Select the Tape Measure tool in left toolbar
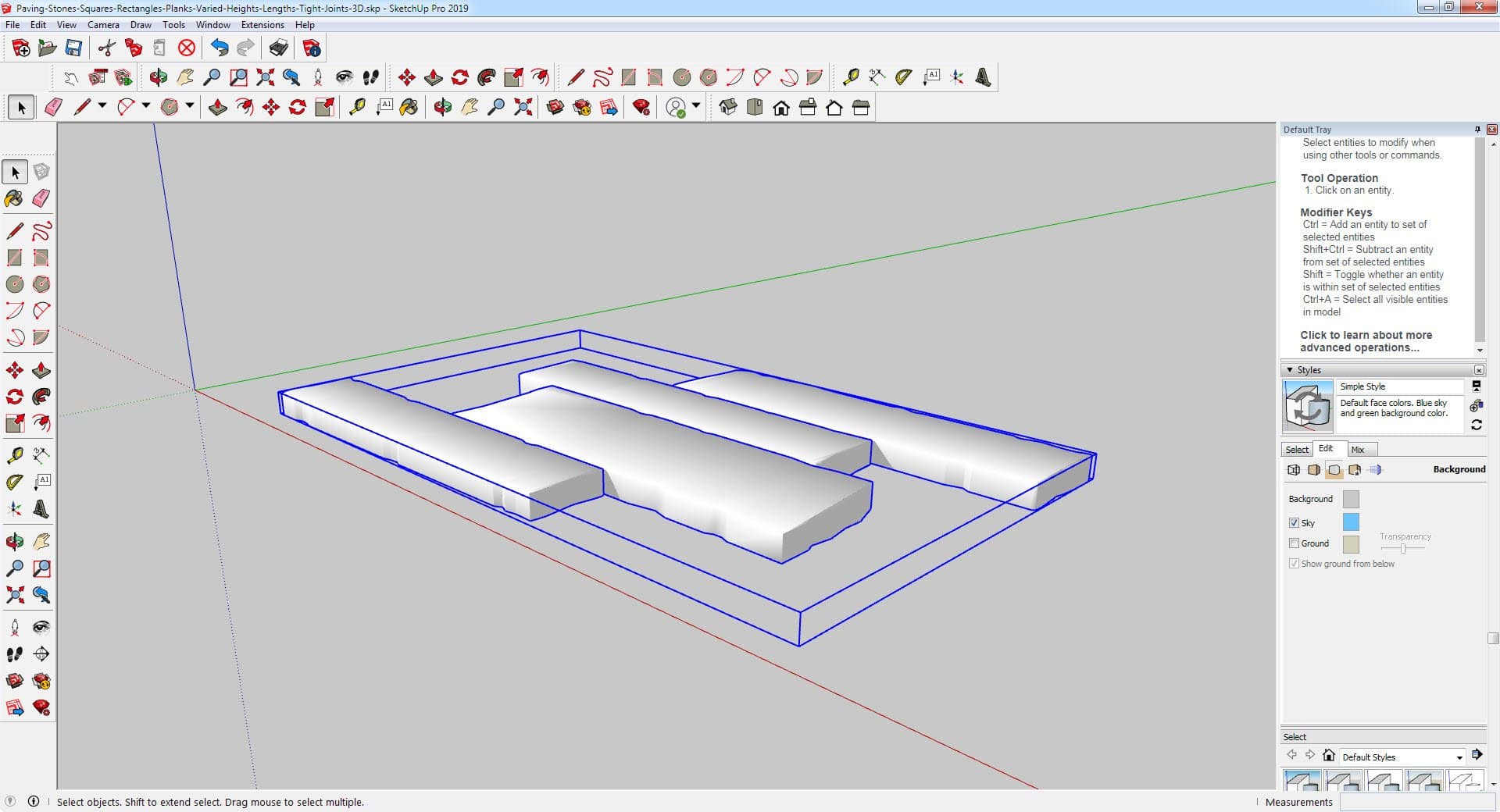 pos(14,455)
